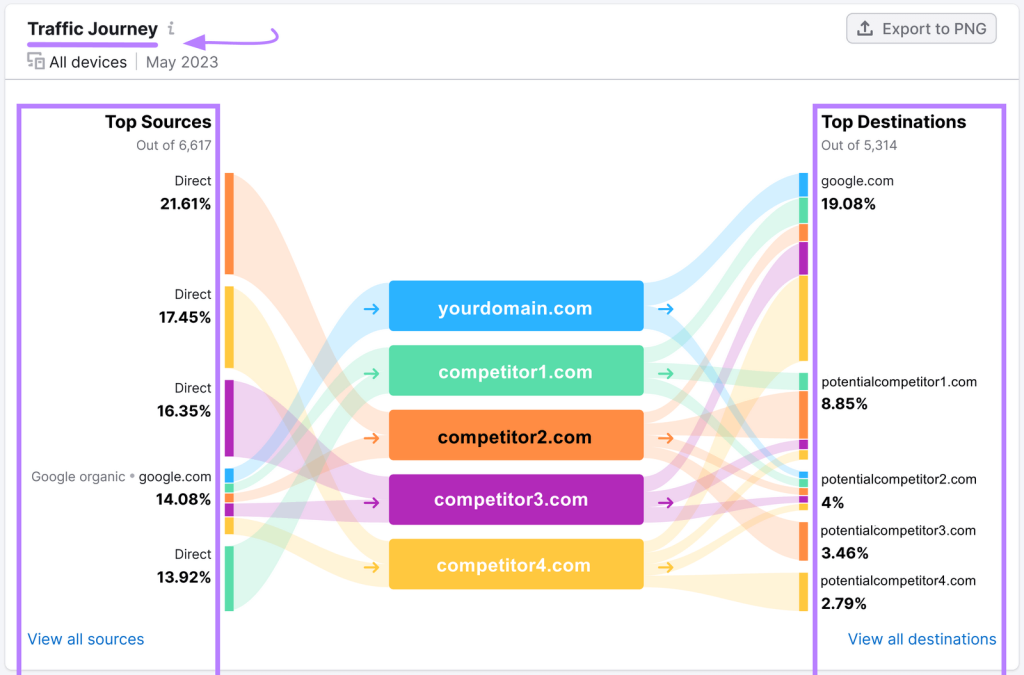Select the competitor1.com node
This screenshot has height=675, width=1024.
click(515, 373)
